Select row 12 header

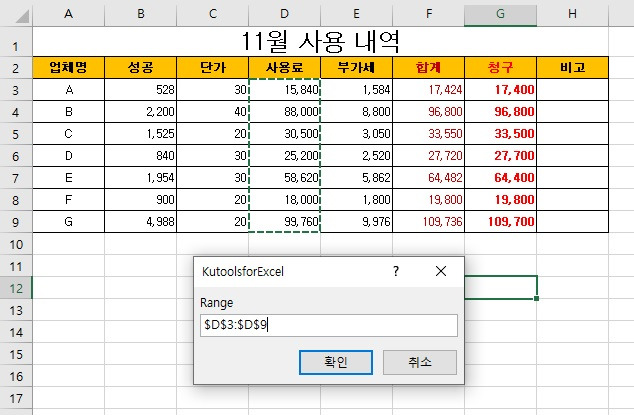(16, 288)
